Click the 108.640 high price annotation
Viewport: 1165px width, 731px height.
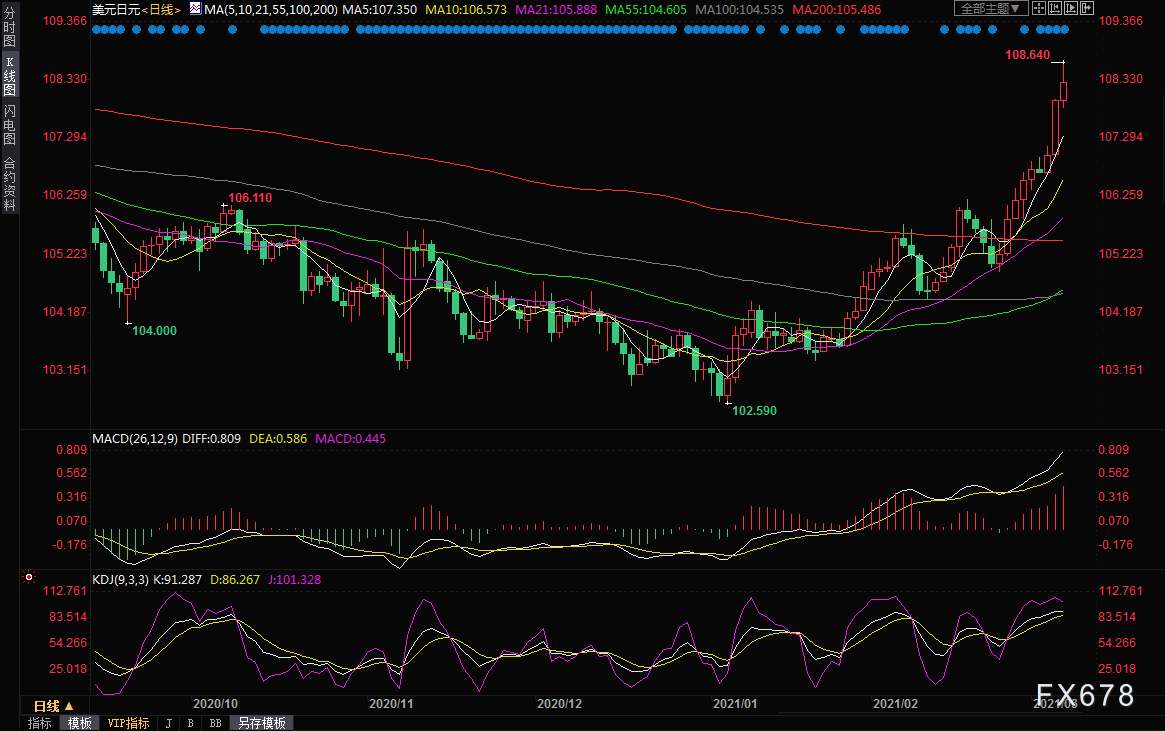(1028, 54)
